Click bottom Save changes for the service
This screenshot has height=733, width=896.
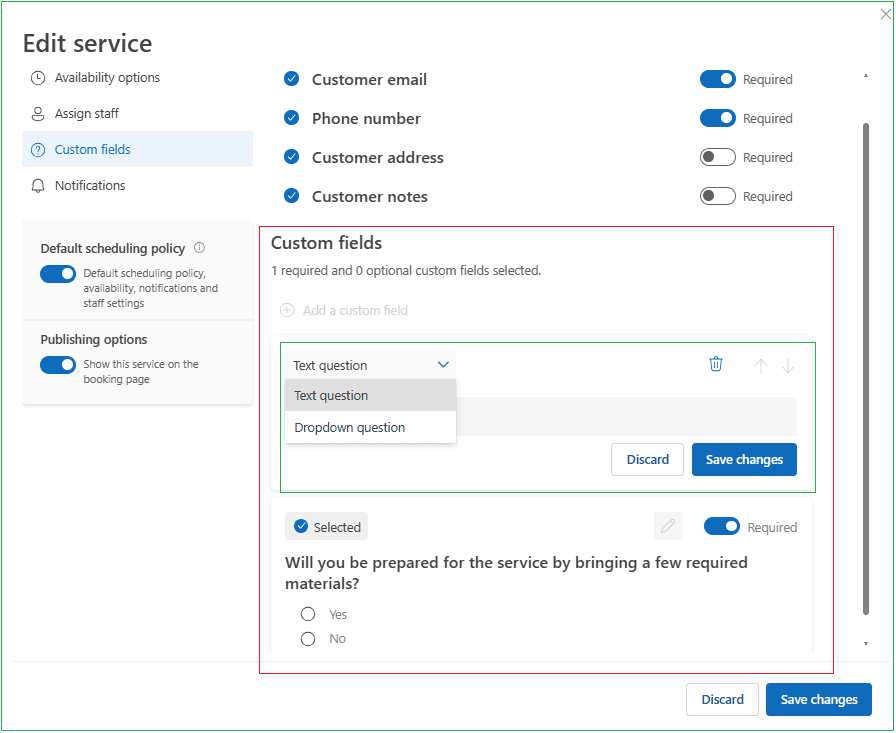point(819,699)
